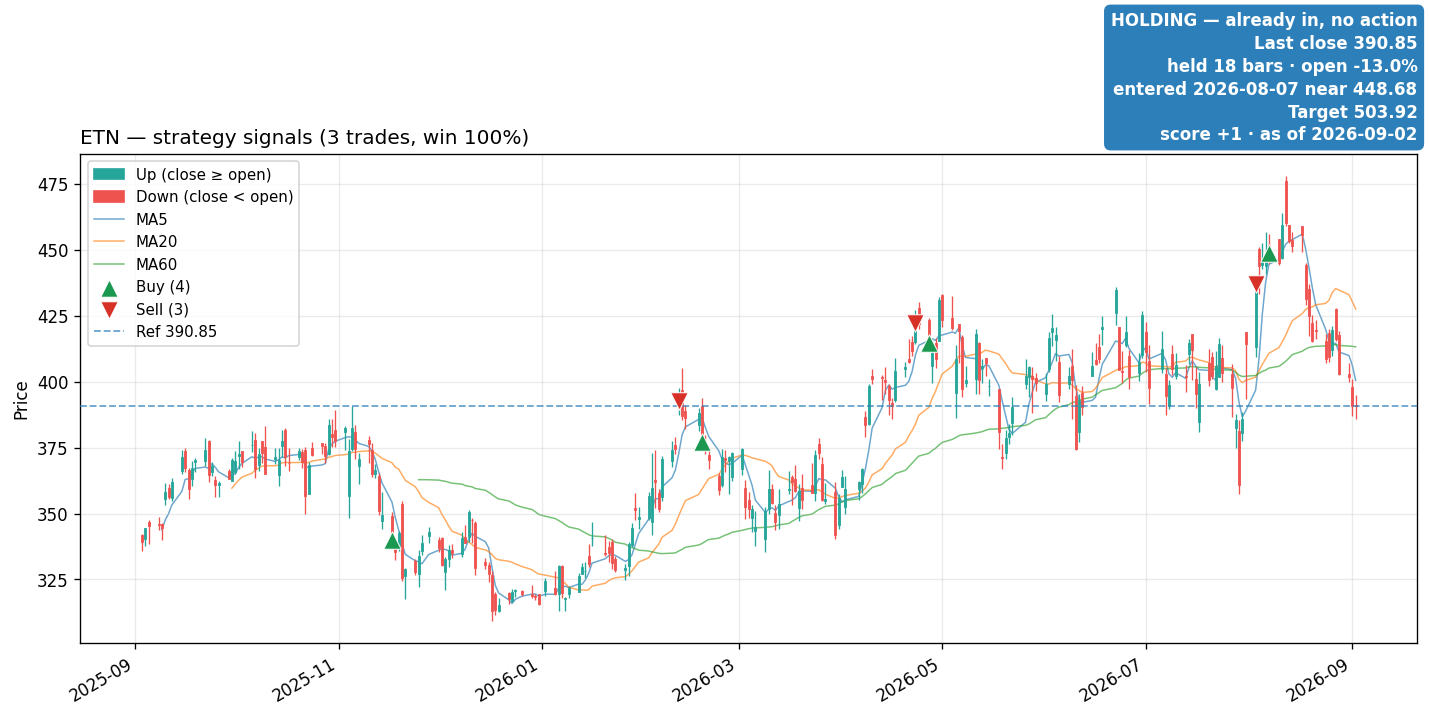This screenshot has width=1429, height=717.
Task: Click the latest Buy triangle near 448
Action: [x=1269, y=254]
